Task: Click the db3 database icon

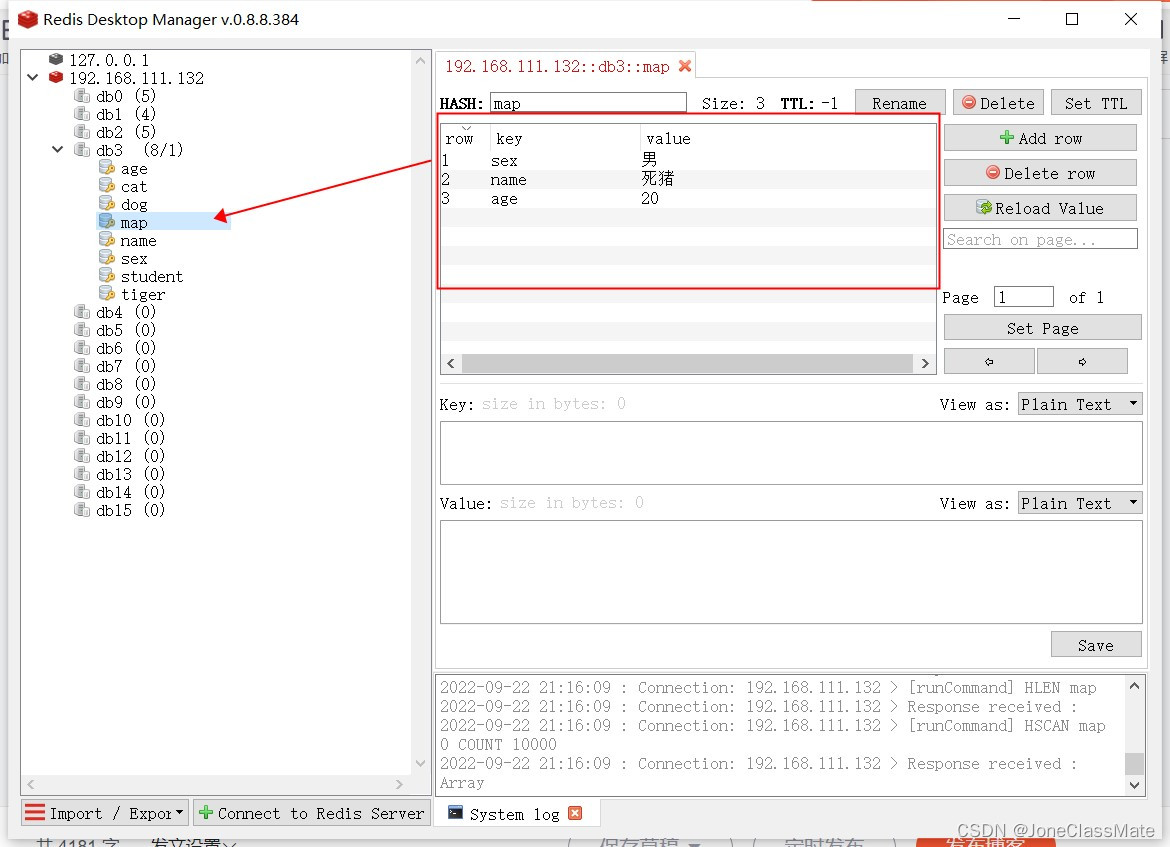Action: click(x=82, y=149)
